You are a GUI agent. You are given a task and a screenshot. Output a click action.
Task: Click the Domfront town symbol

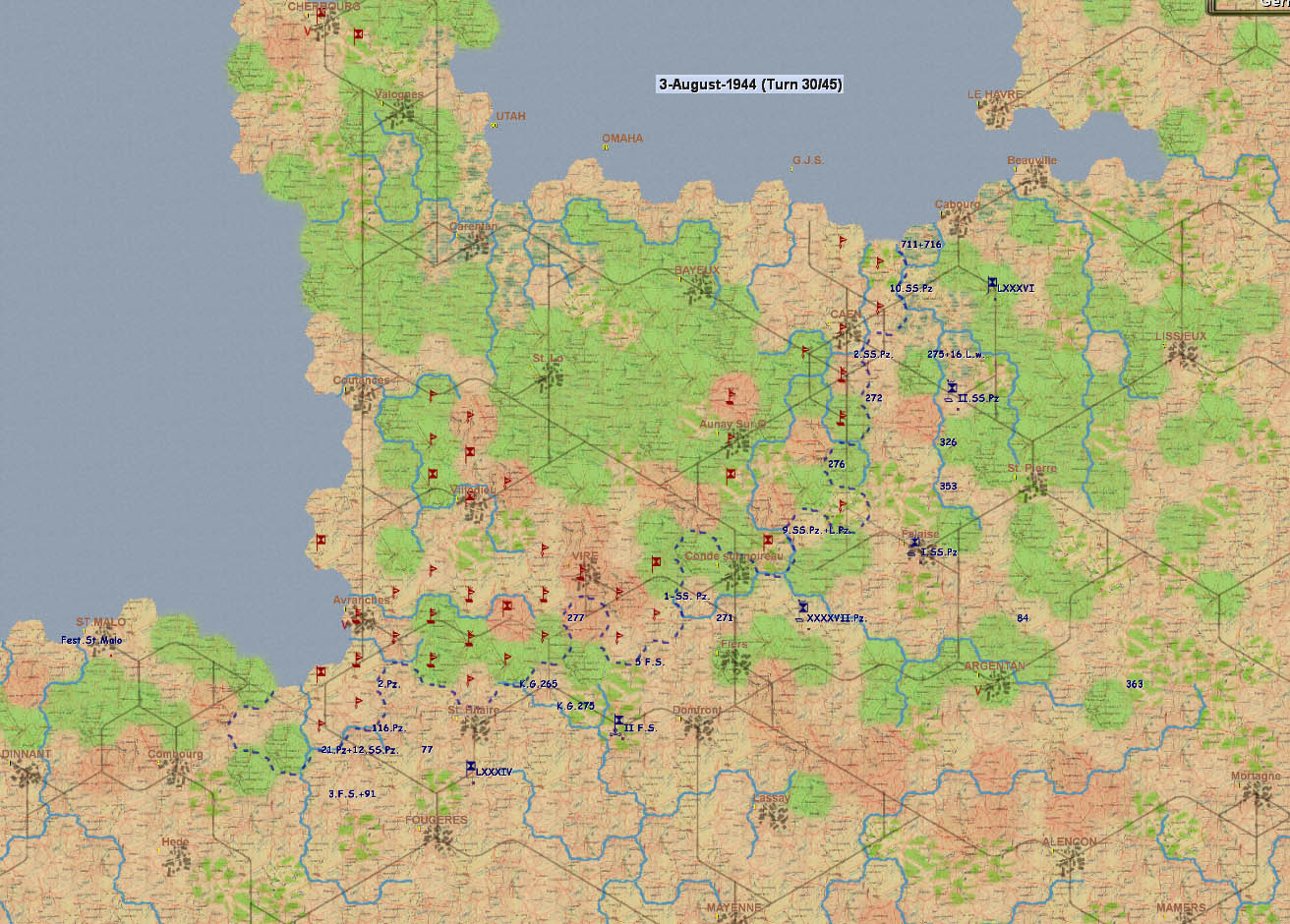tap(698, 726)
